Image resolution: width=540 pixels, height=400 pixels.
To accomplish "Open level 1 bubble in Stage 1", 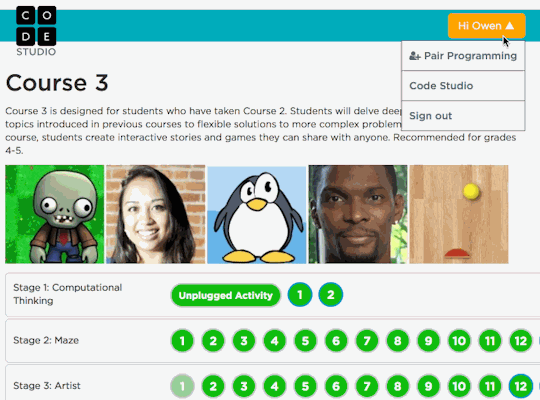I will click(300, 295).
